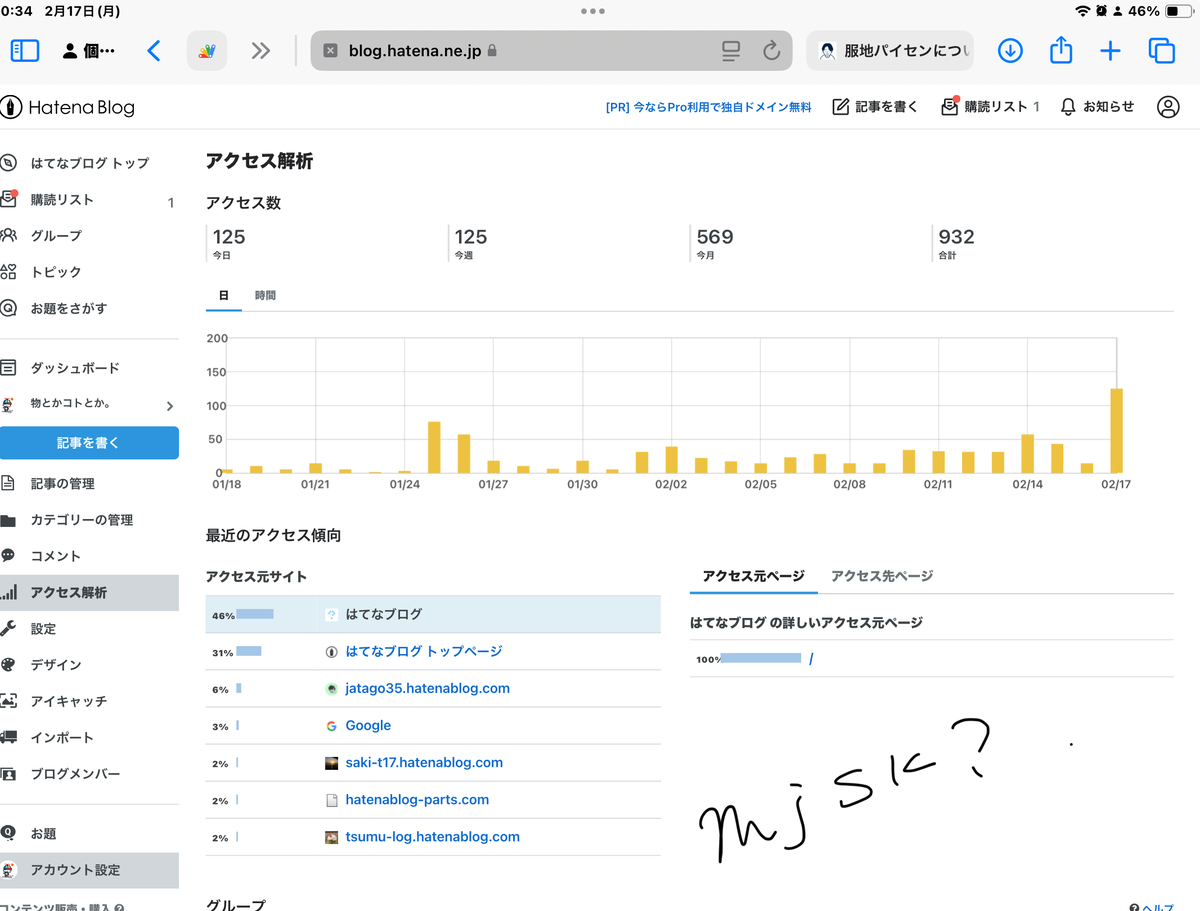Tap the three-dot multitasking control at top

click(x=592, y=11)
